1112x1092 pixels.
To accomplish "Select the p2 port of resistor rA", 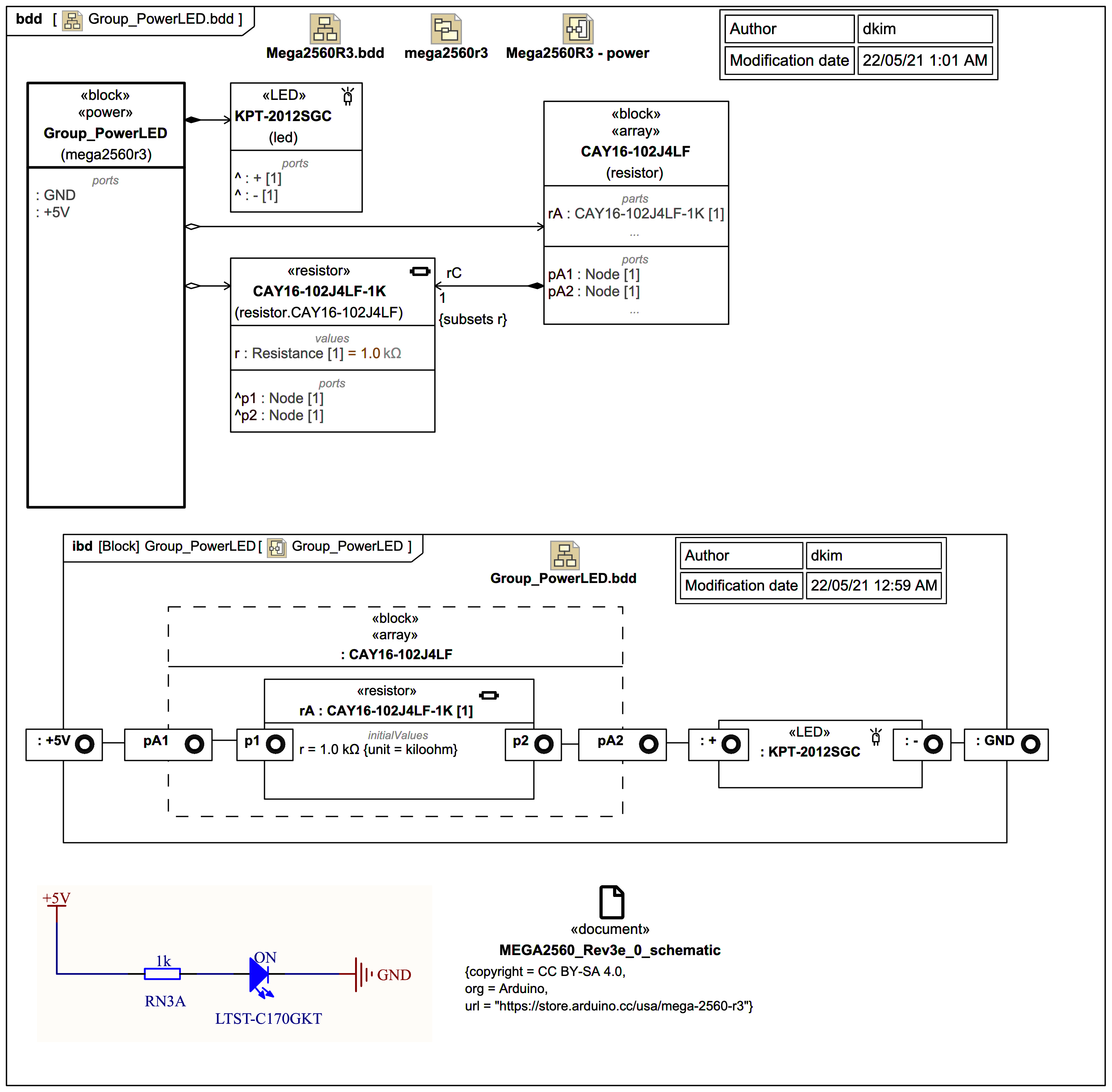I will click(533, 744).
